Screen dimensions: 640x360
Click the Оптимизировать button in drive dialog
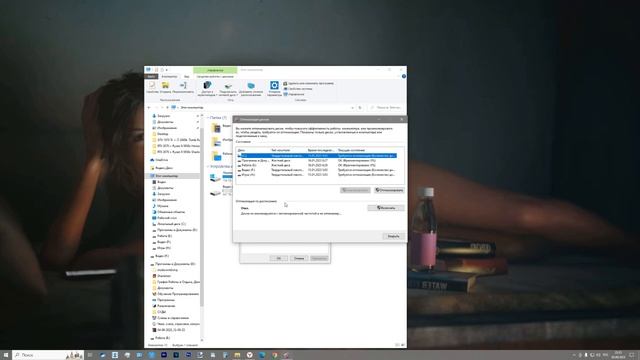(389, 190)
